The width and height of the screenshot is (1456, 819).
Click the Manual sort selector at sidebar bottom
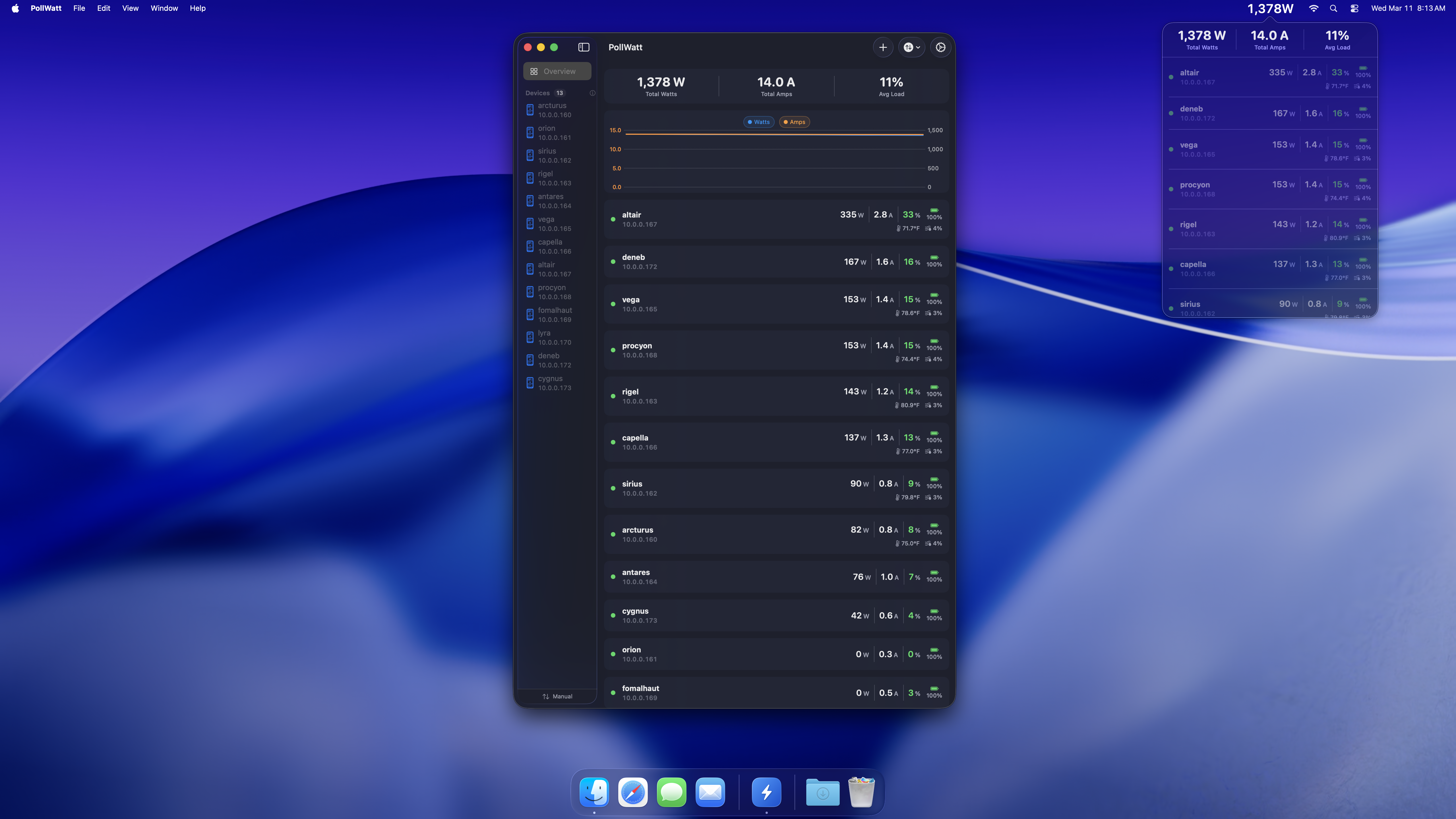[556, 696]
